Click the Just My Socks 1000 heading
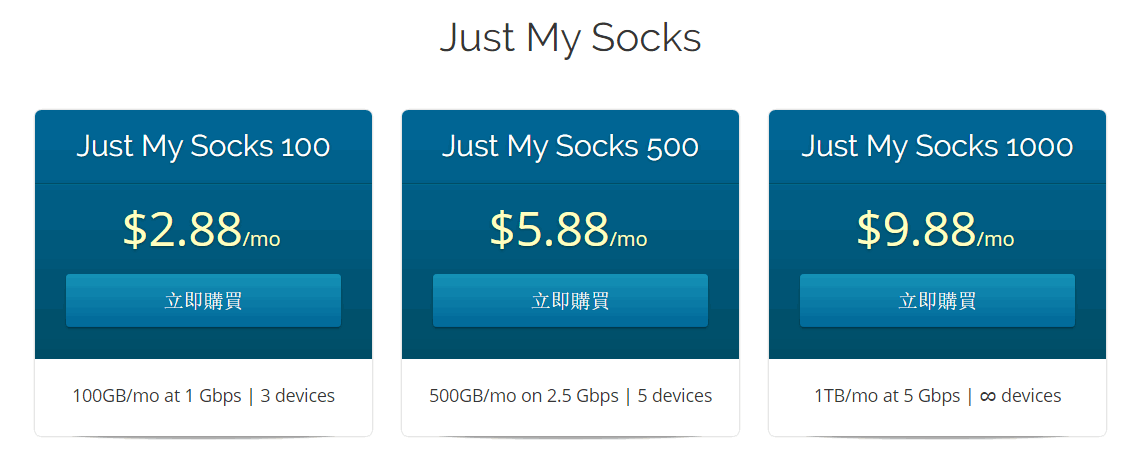1130x471 pixels. [937, 146]
